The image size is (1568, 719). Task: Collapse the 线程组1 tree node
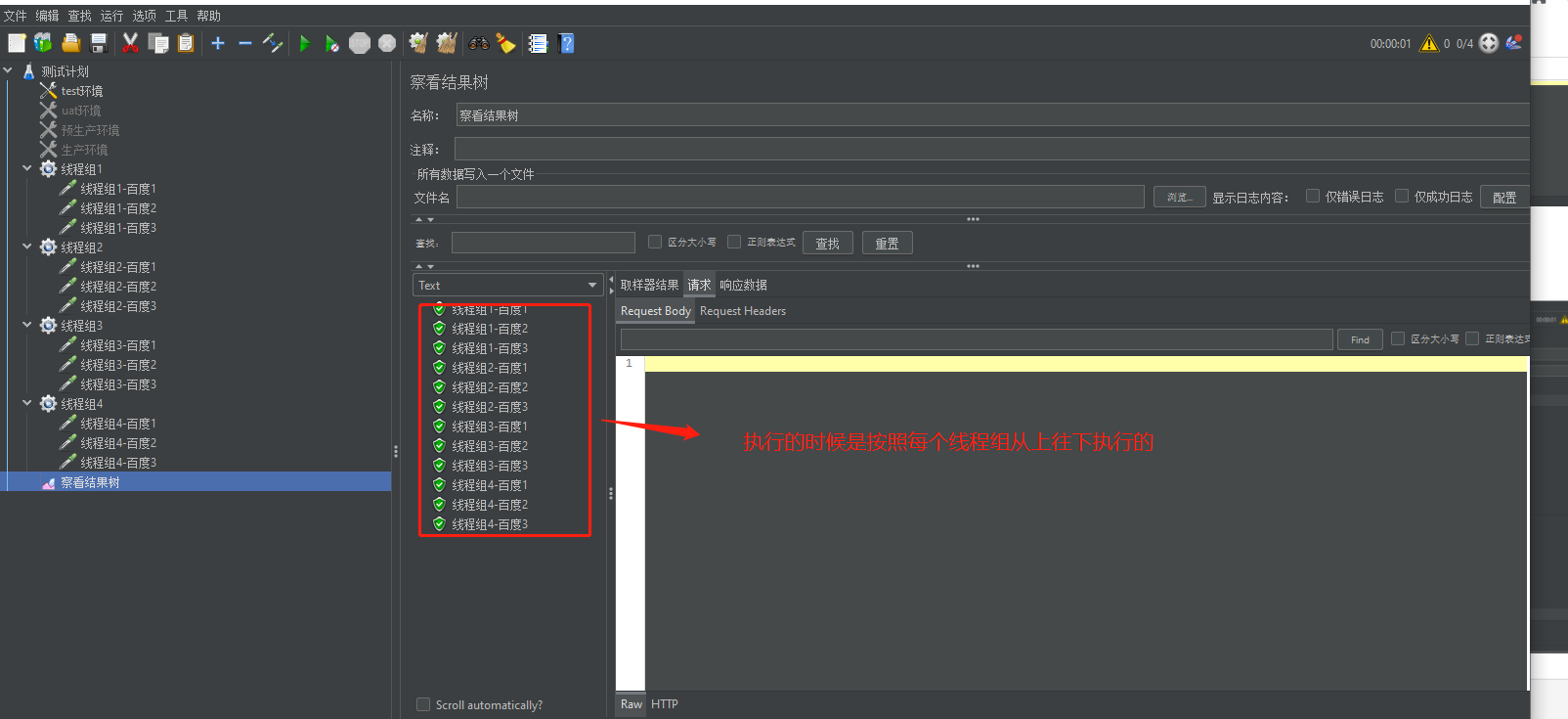[x=27, y=168]
